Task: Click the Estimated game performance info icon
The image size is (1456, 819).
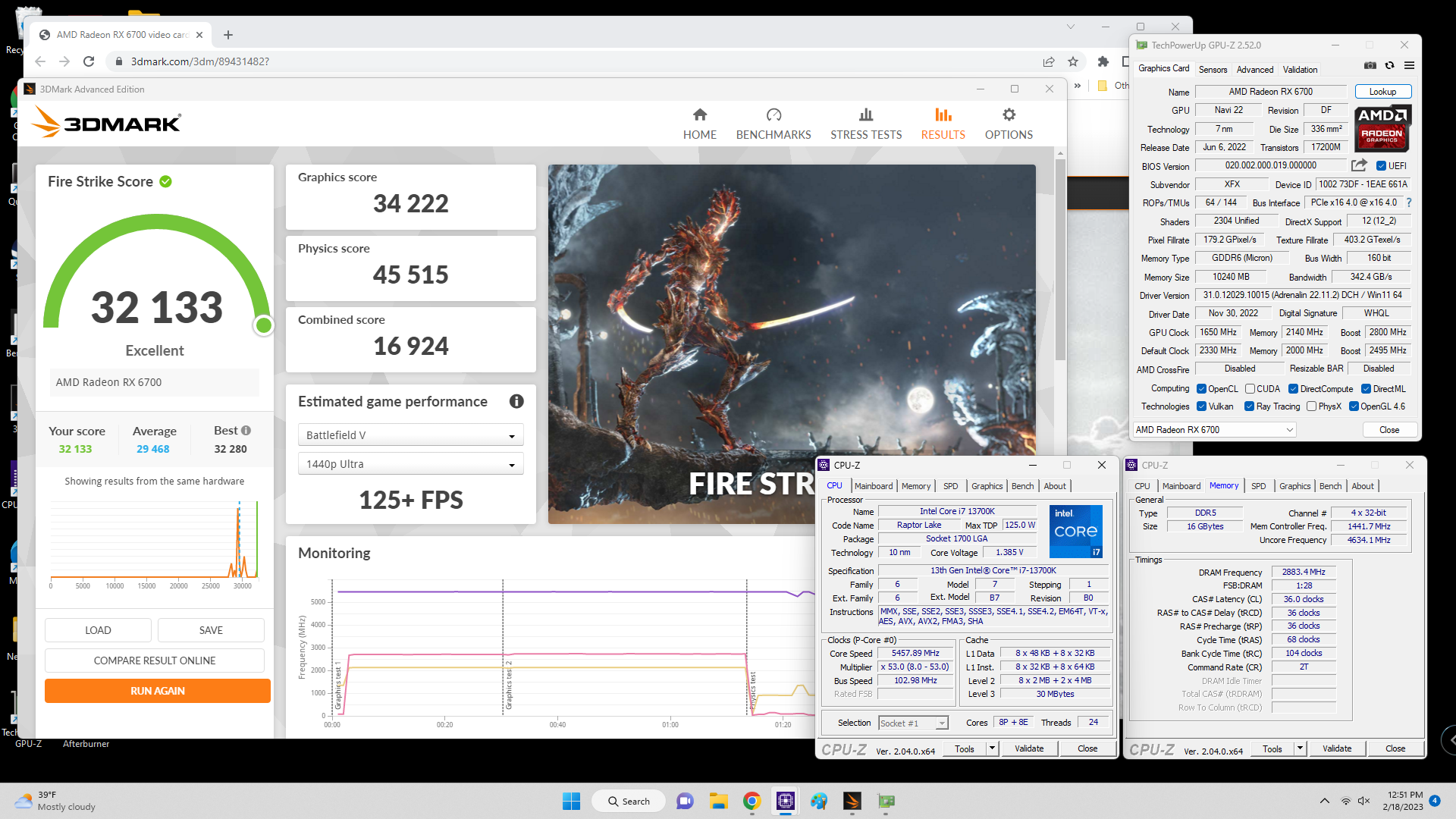Action: coord(516,401)
